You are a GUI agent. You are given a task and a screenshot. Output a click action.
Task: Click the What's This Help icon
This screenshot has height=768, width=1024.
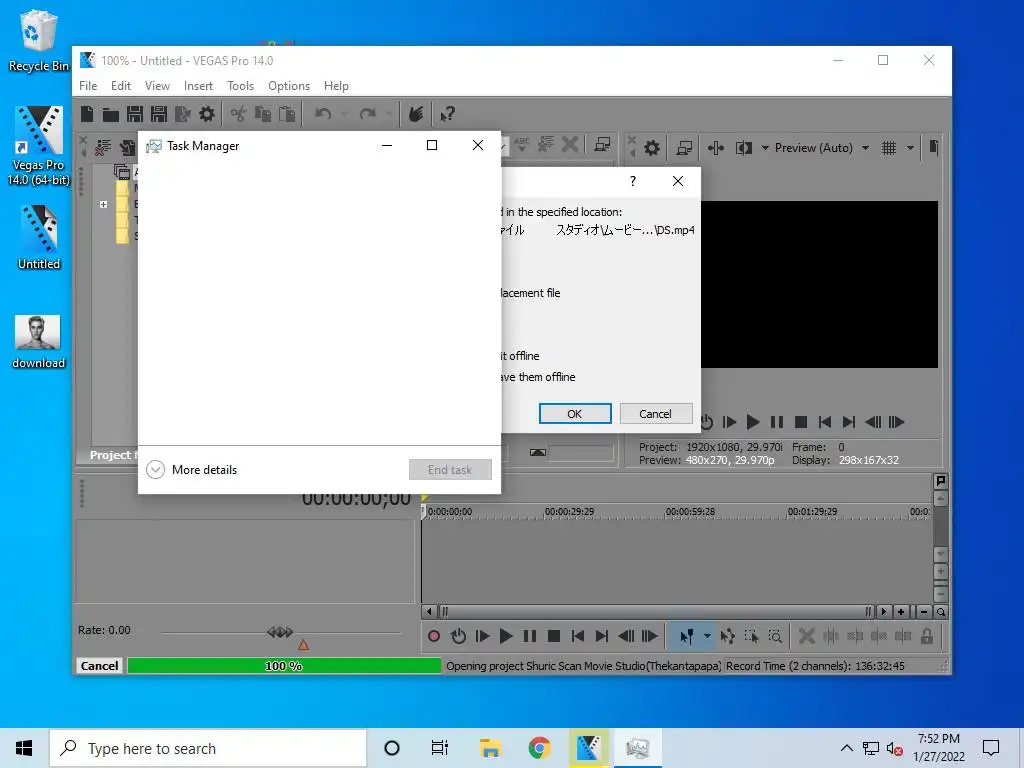[x=447, y=114]
